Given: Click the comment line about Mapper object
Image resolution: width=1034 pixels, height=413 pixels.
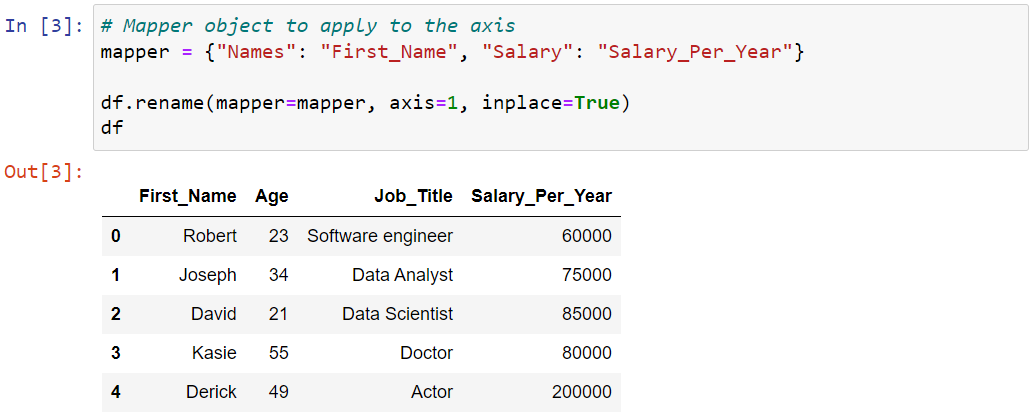Looking at the screenshot, I should (x=308, y=26).
